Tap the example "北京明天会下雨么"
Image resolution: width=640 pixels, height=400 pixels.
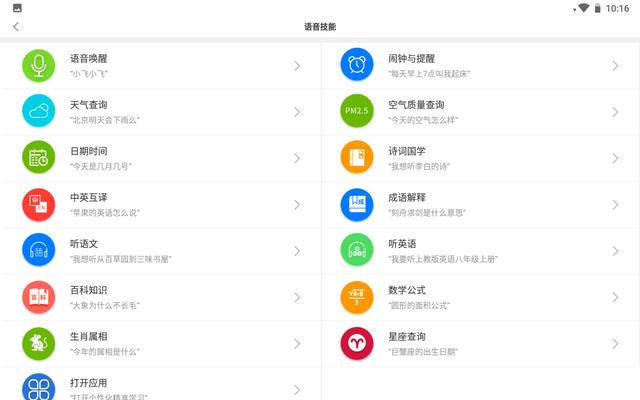click(x=104, y=120)
